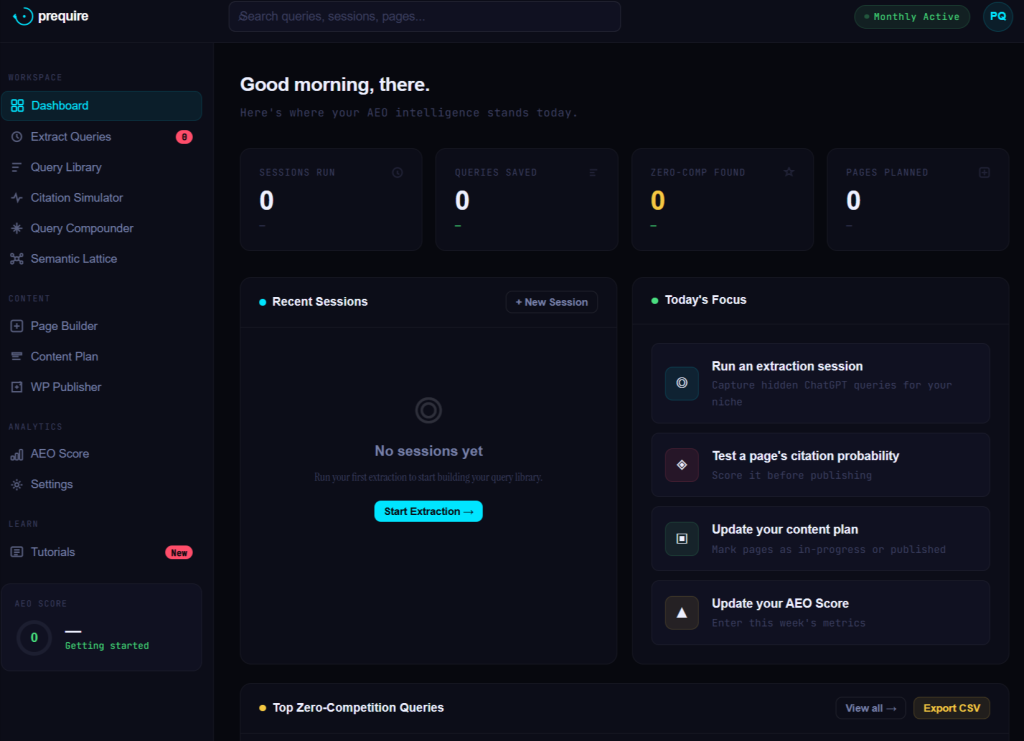Screen dimensions: 1024x741
Task: Click the AEO Score circular gauge
Action: click(34, 638)
